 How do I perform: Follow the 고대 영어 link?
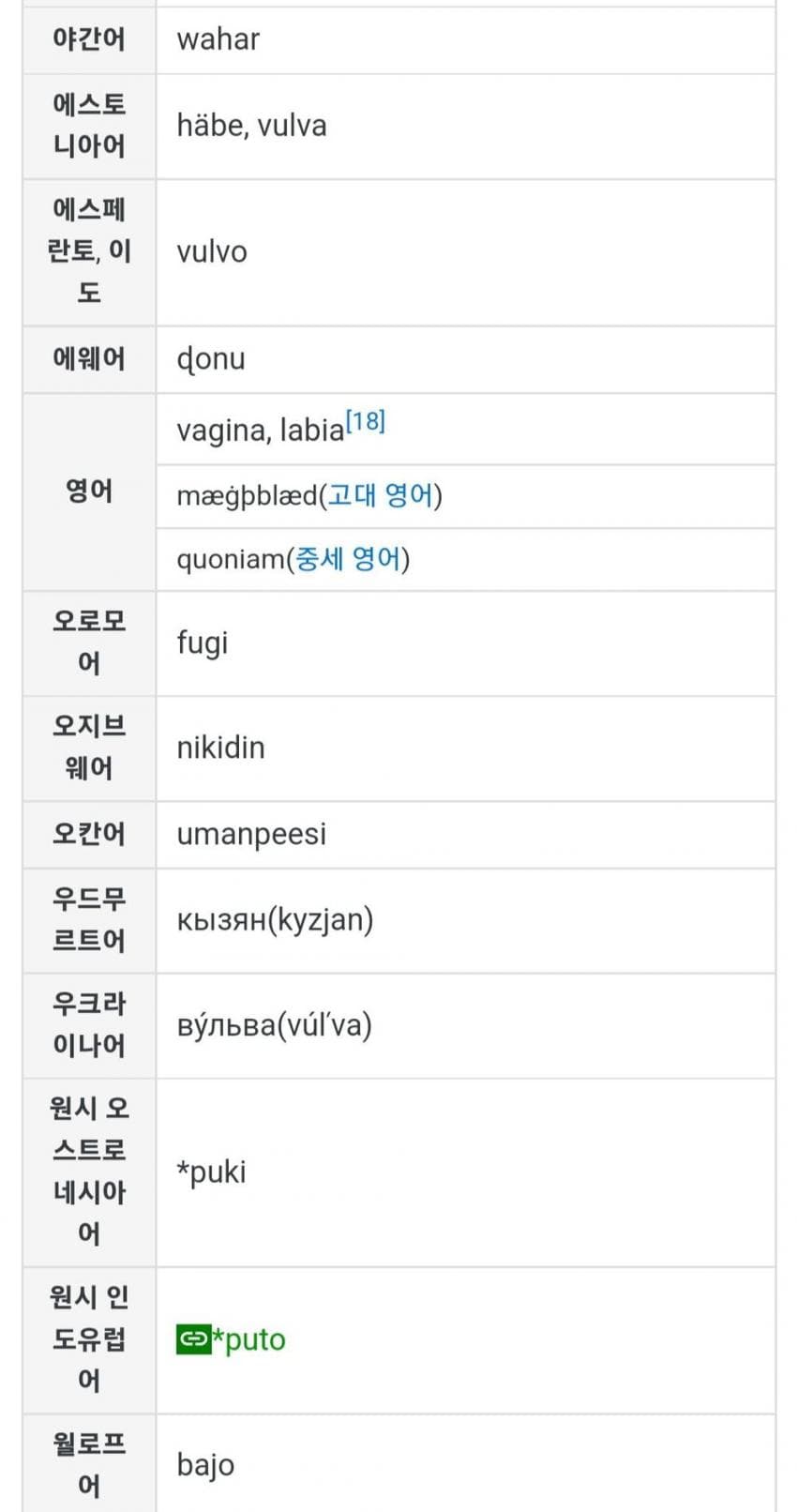(381, 495)
